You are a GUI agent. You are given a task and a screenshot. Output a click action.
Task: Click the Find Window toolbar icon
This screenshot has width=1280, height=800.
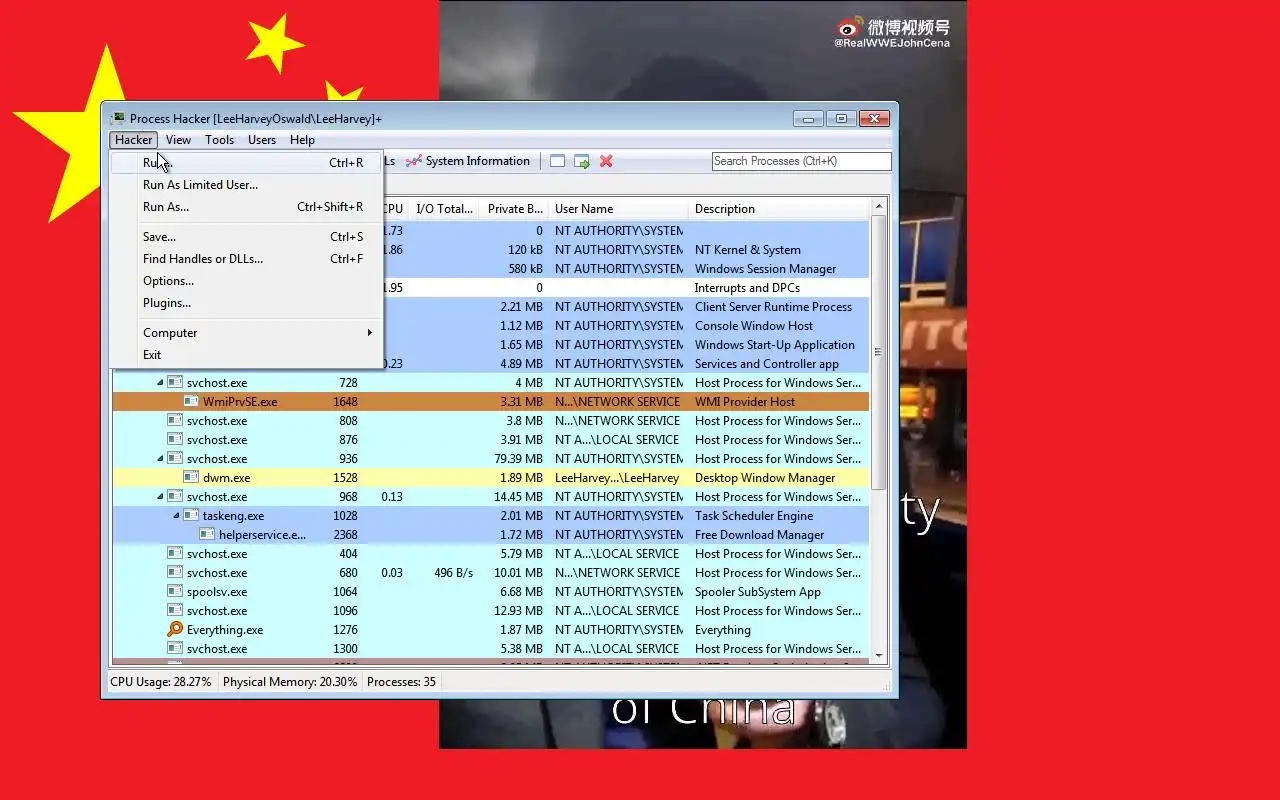[558, 161]
